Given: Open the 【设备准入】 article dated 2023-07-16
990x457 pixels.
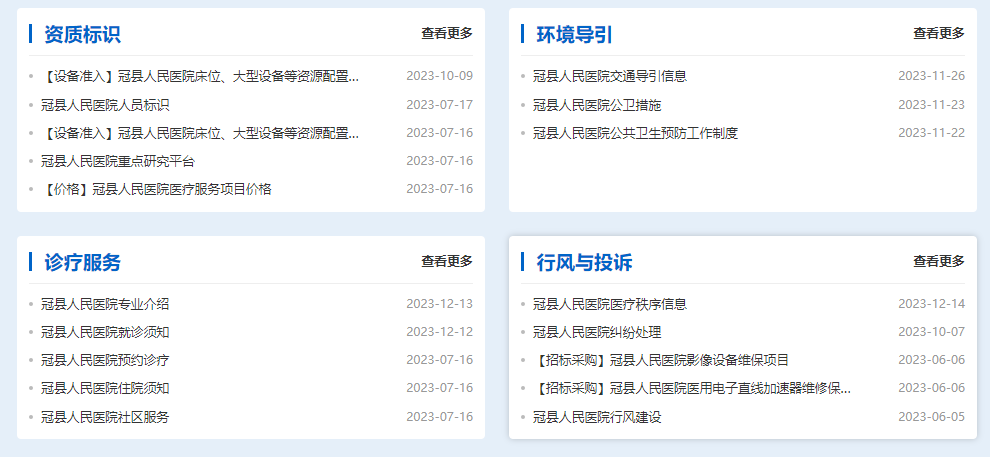Looking at the screenshot, I should (x=200, y=133).
